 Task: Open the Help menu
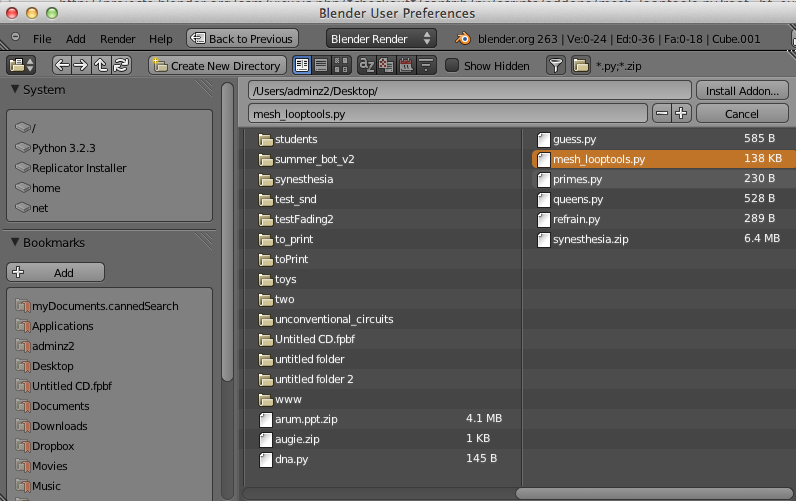(x=160, y=39)
